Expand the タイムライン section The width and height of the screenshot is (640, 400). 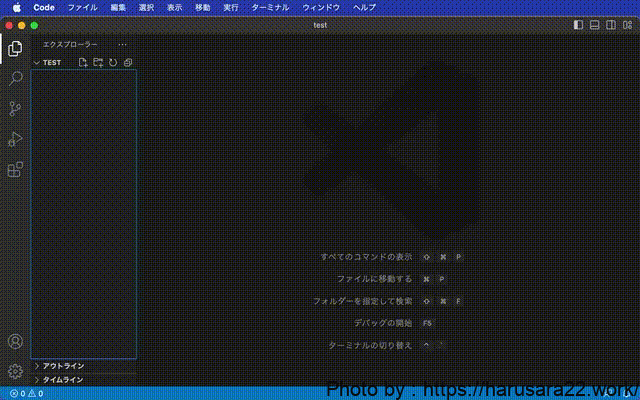(x=63, y=380)
